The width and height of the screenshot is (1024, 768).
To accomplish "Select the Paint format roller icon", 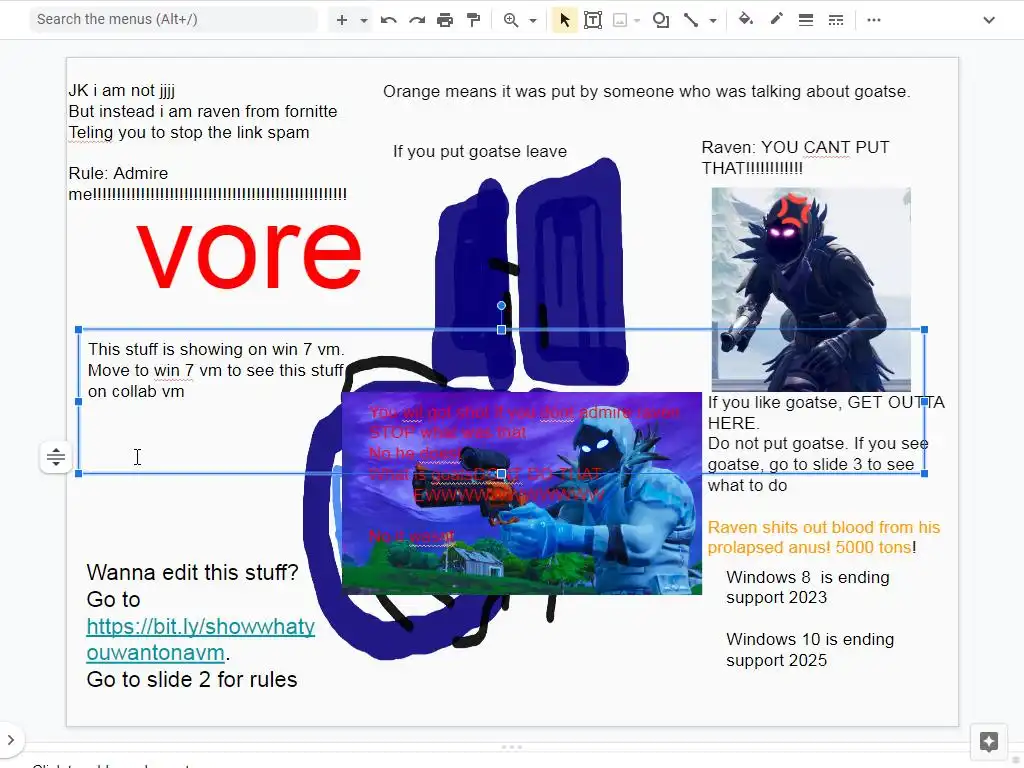I will coord(473,20).
